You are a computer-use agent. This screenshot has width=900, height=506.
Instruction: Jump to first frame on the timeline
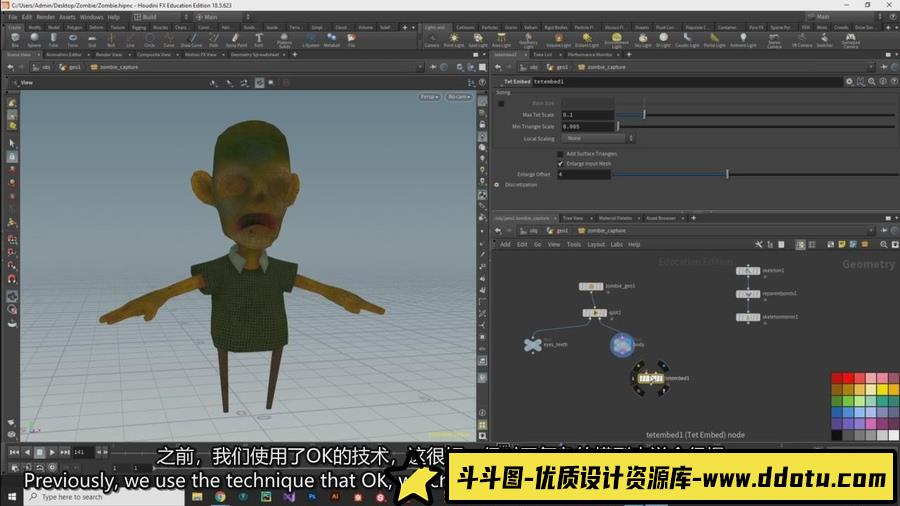[14, 452]
